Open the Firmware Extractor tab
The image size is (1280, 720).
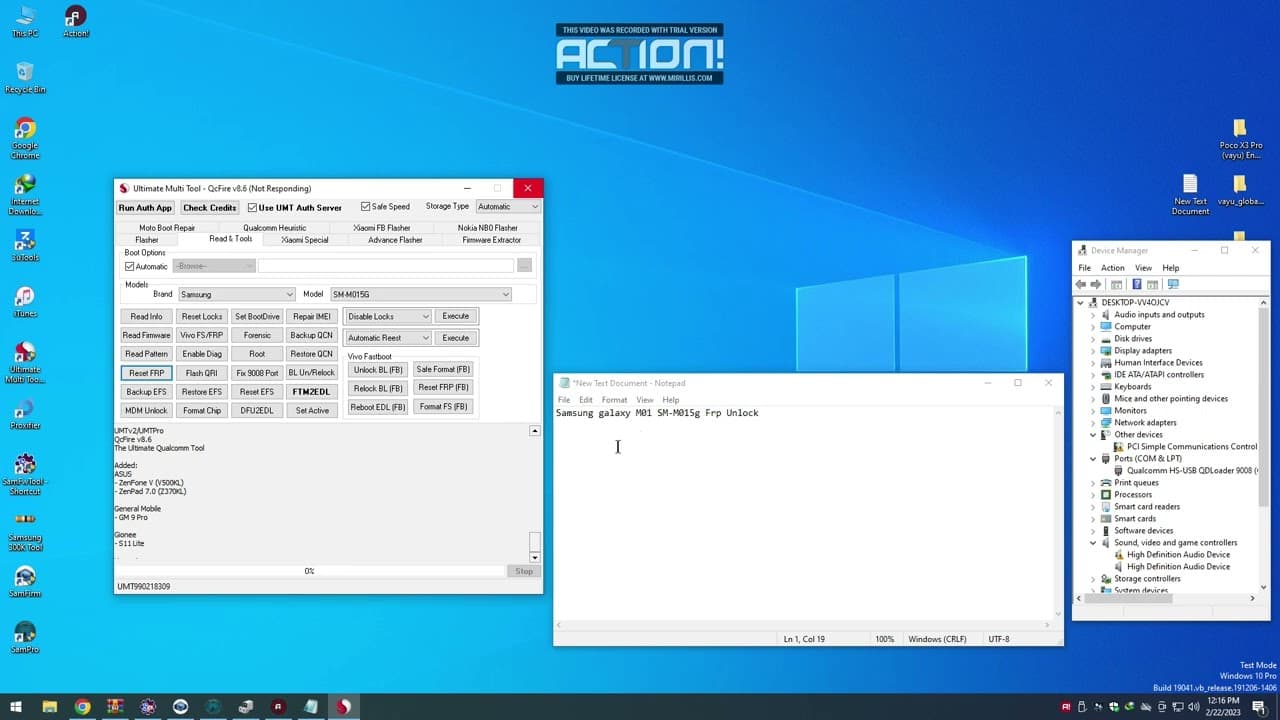pos(491,240)
